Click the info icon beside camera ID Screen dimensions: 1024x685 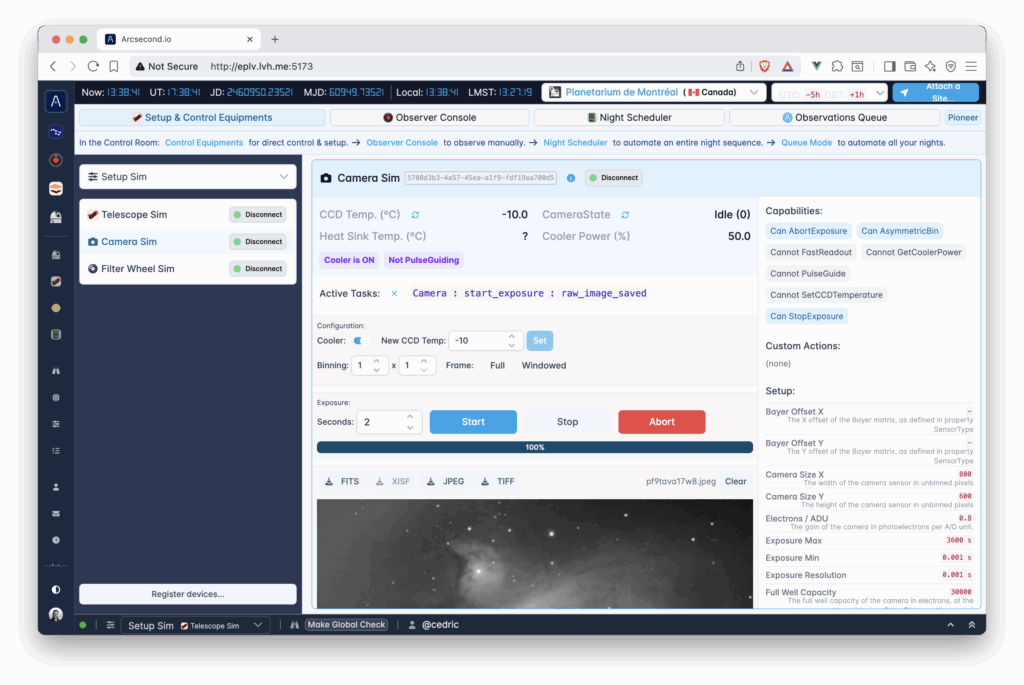[x=571, y=178]
